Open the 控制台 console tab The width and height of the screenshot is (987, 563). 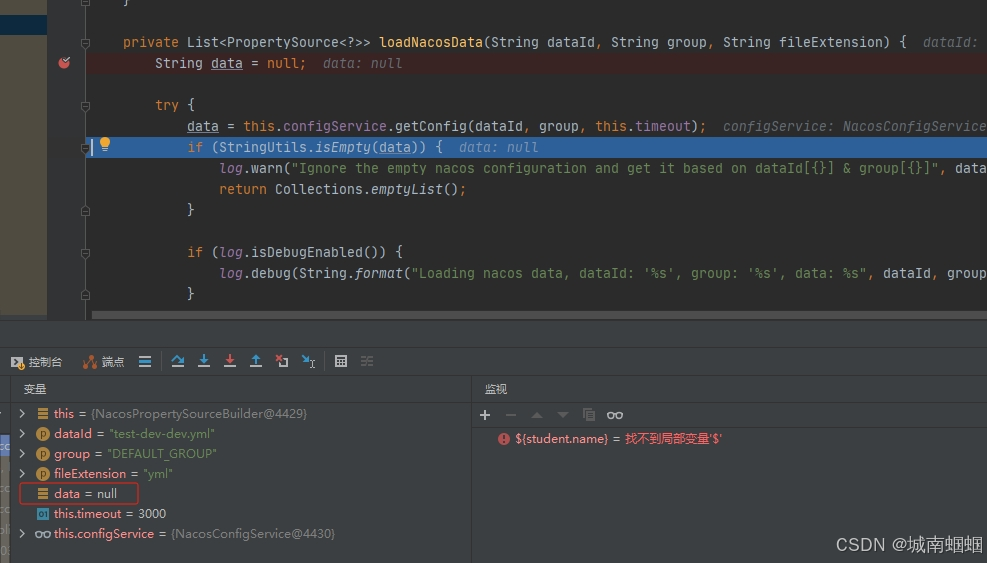(37, 362)
